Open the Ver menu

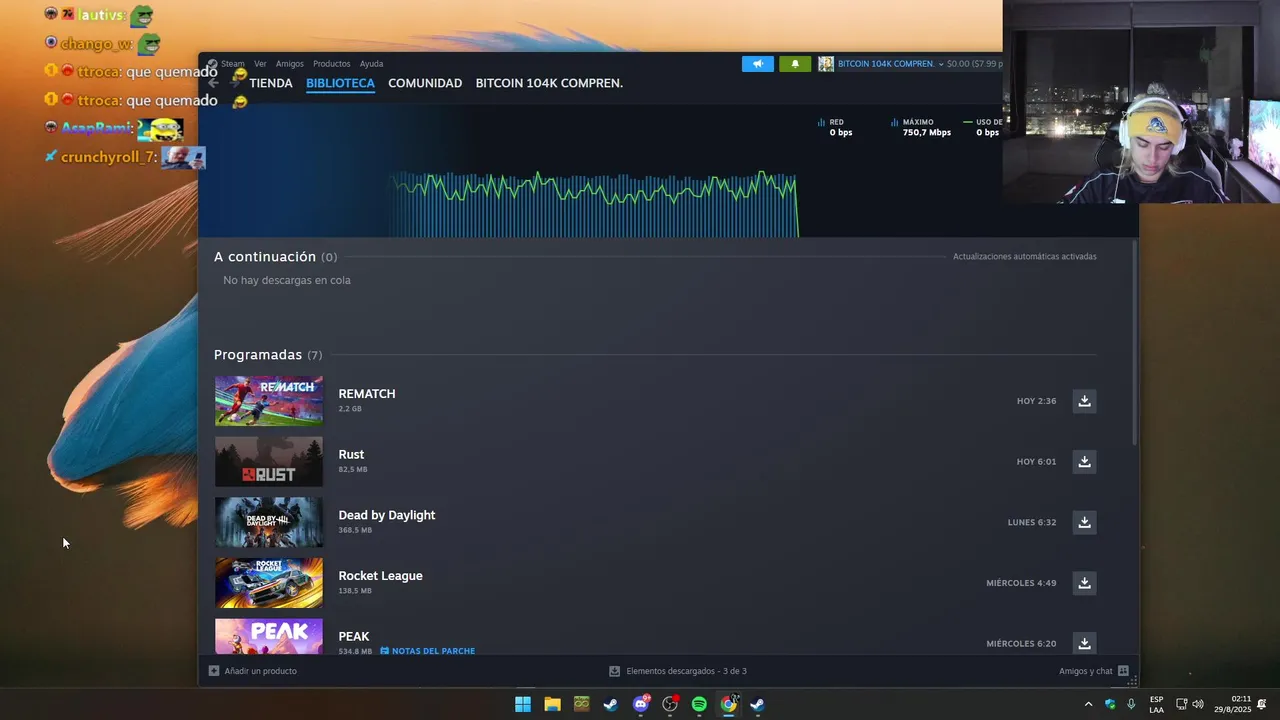point(260,64)
